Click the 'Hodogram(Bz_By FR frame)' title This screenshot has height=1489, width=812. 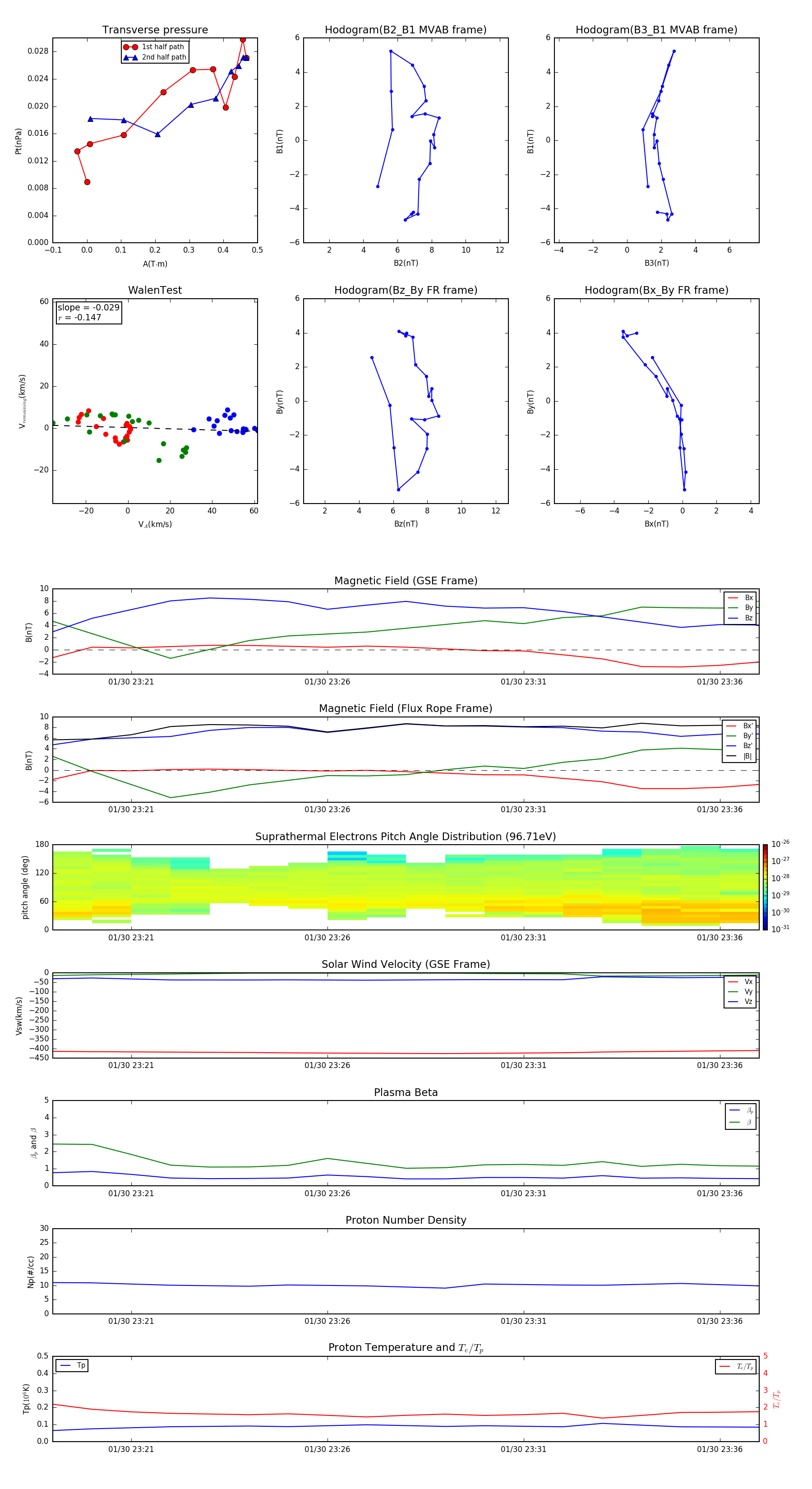(x=406, y=290)
